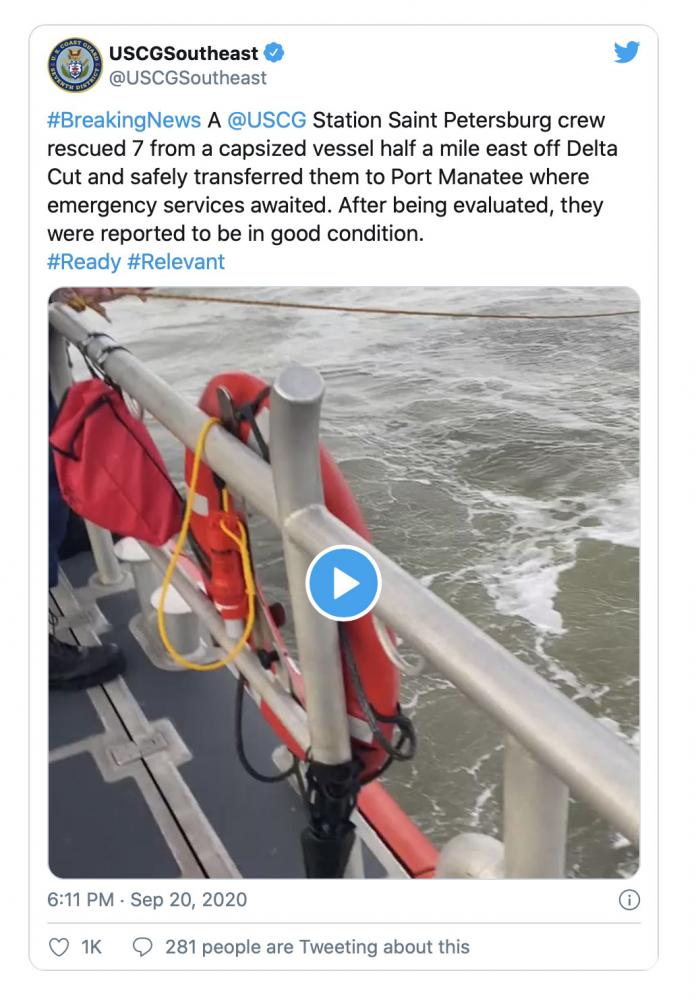Follow the @USCG mention link
The width and height of the screenshot is (696, 1000).
coord(267,120)
